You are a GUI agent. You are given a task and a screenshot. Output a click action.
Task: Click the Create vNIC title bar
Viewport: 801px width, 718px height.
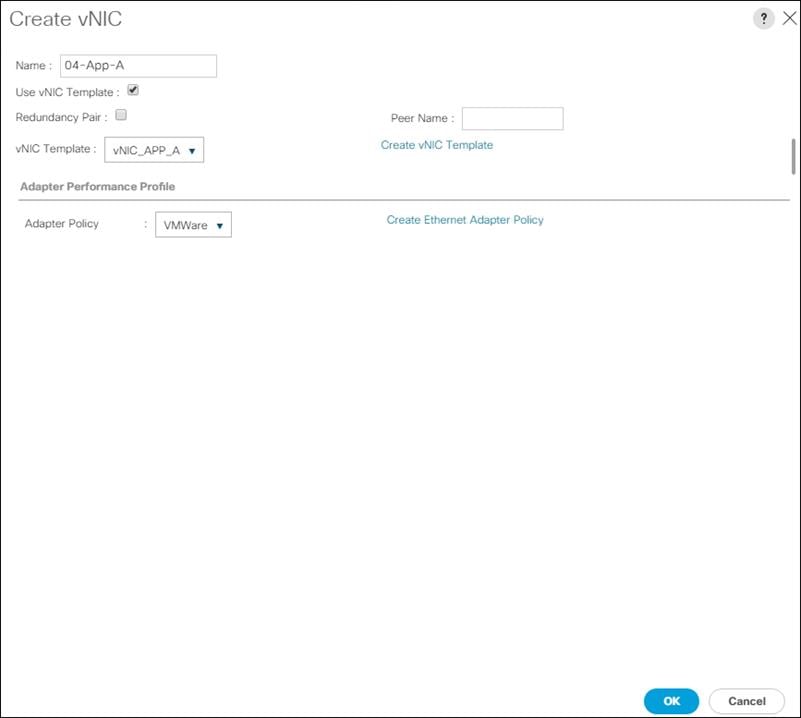pos(66,17)
